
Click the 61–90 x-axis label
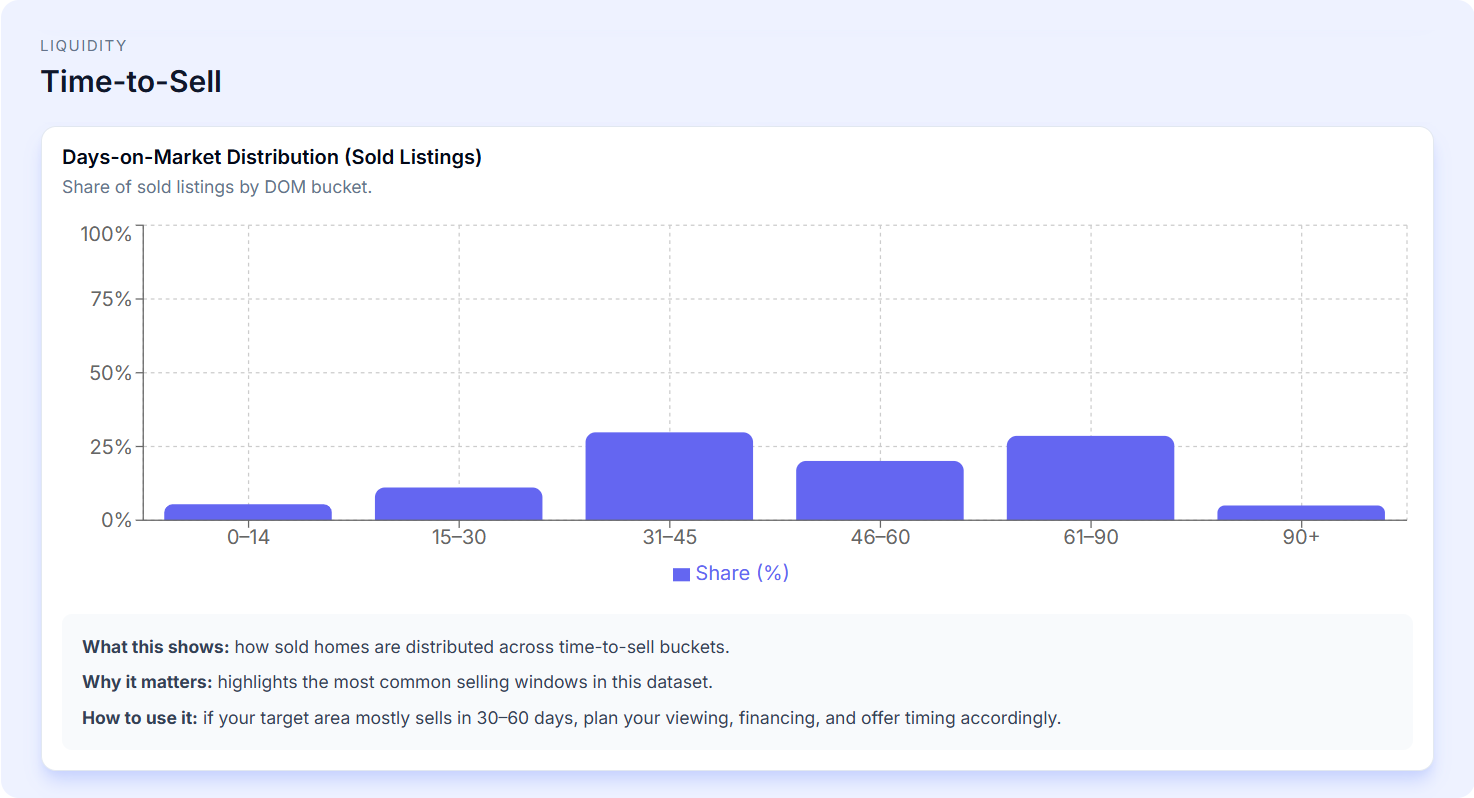tap(1090, 537)
